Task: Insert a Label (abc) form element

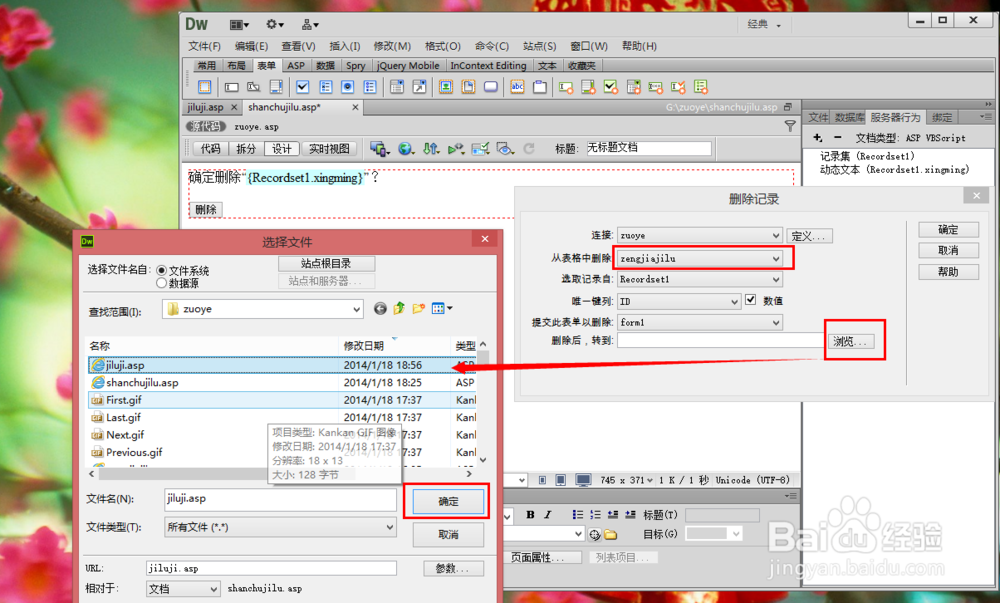Action: pos(517,87)
